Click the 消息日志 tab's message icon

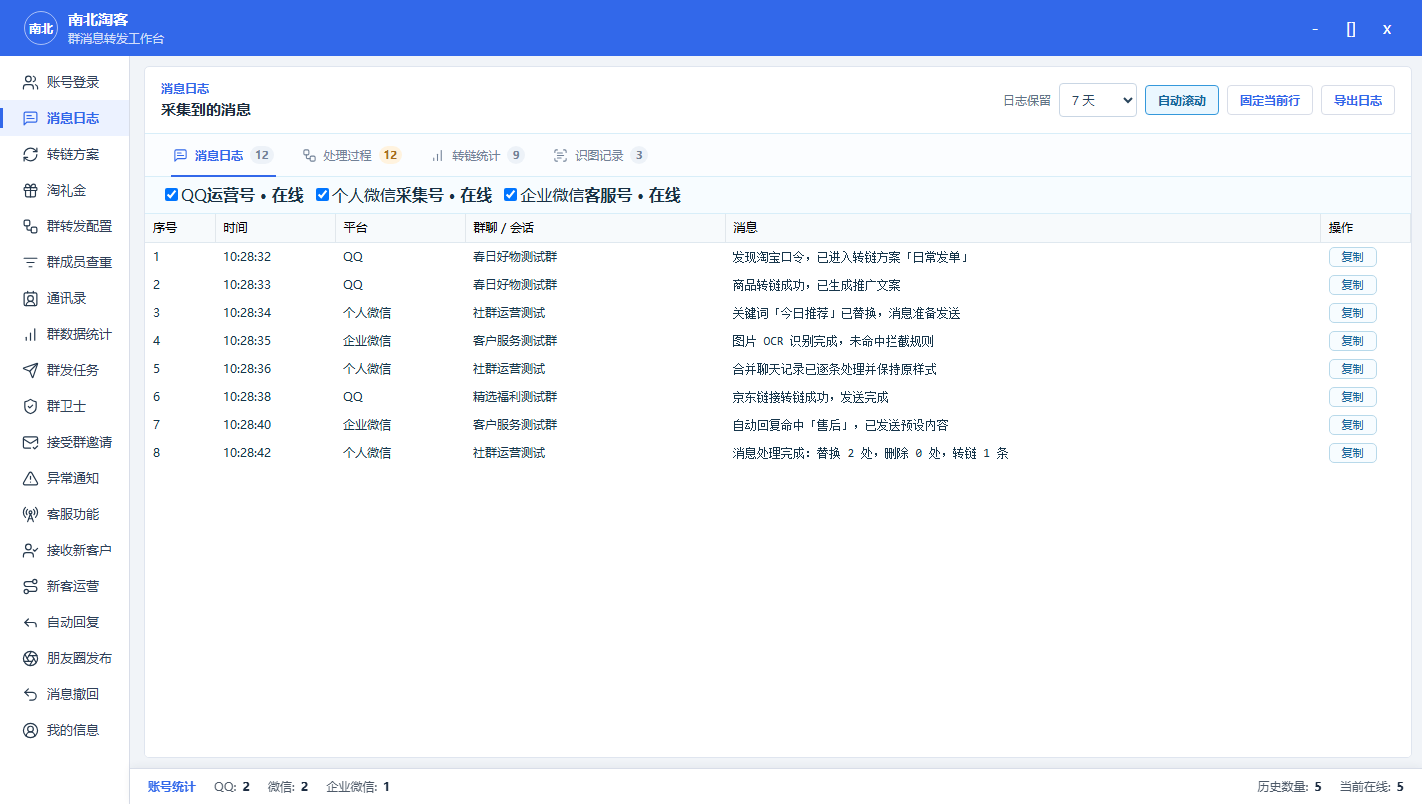click(180, 156)
